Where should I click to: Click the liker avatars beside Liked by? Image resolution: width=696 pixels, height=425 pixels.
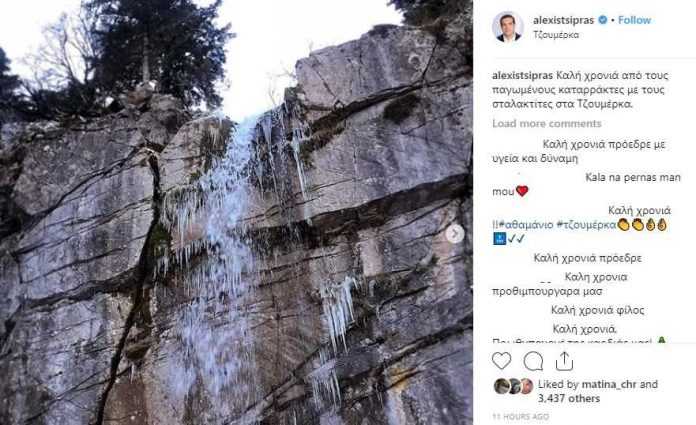point(514,386)
